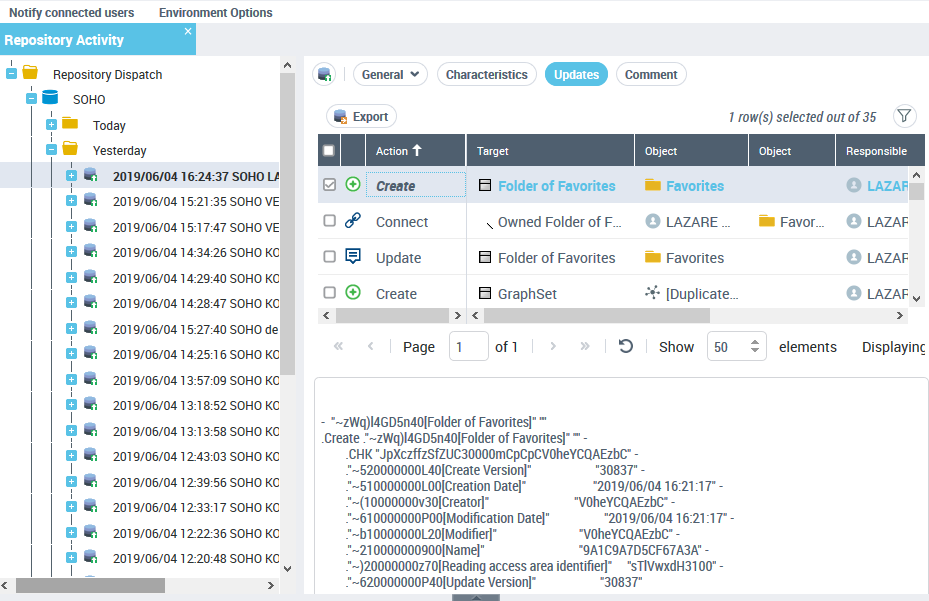Viewport: 929px width, 601px height.
Task: Collapse the Yesterday tree node
Action: pos(51,150)
